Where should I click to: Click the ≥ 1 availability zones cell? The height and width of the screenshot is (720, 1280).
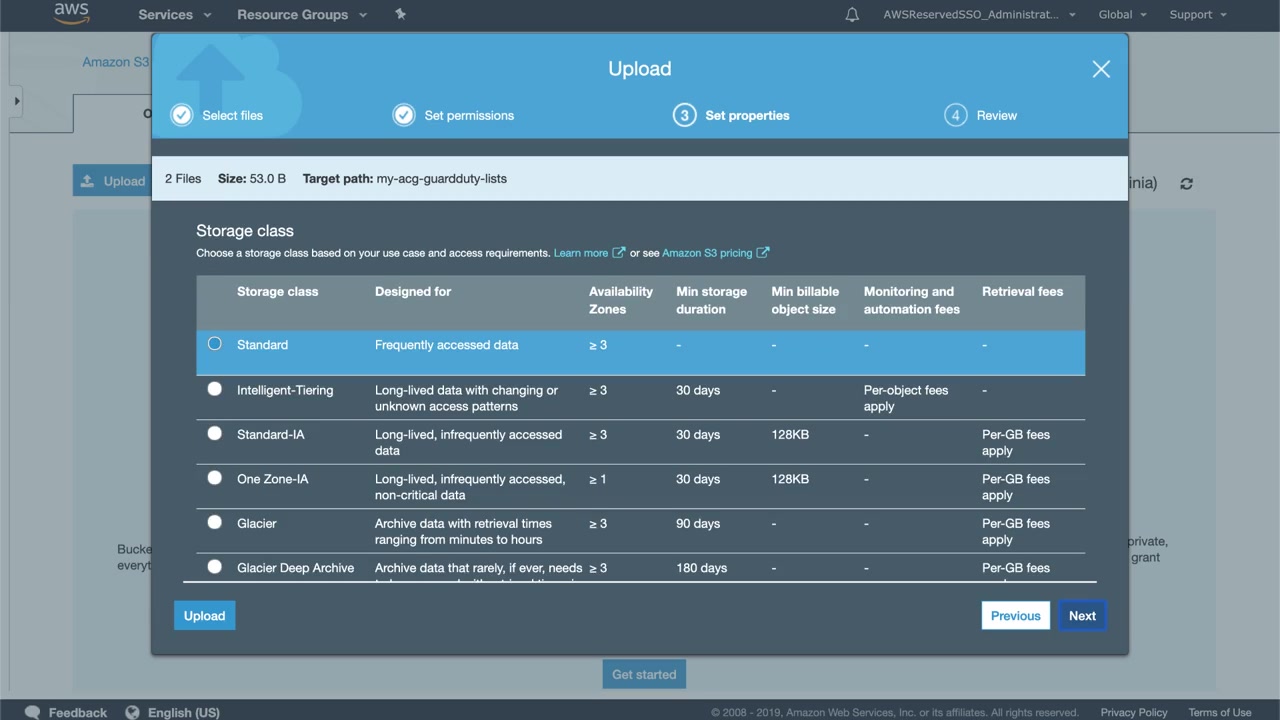(598, 479)
